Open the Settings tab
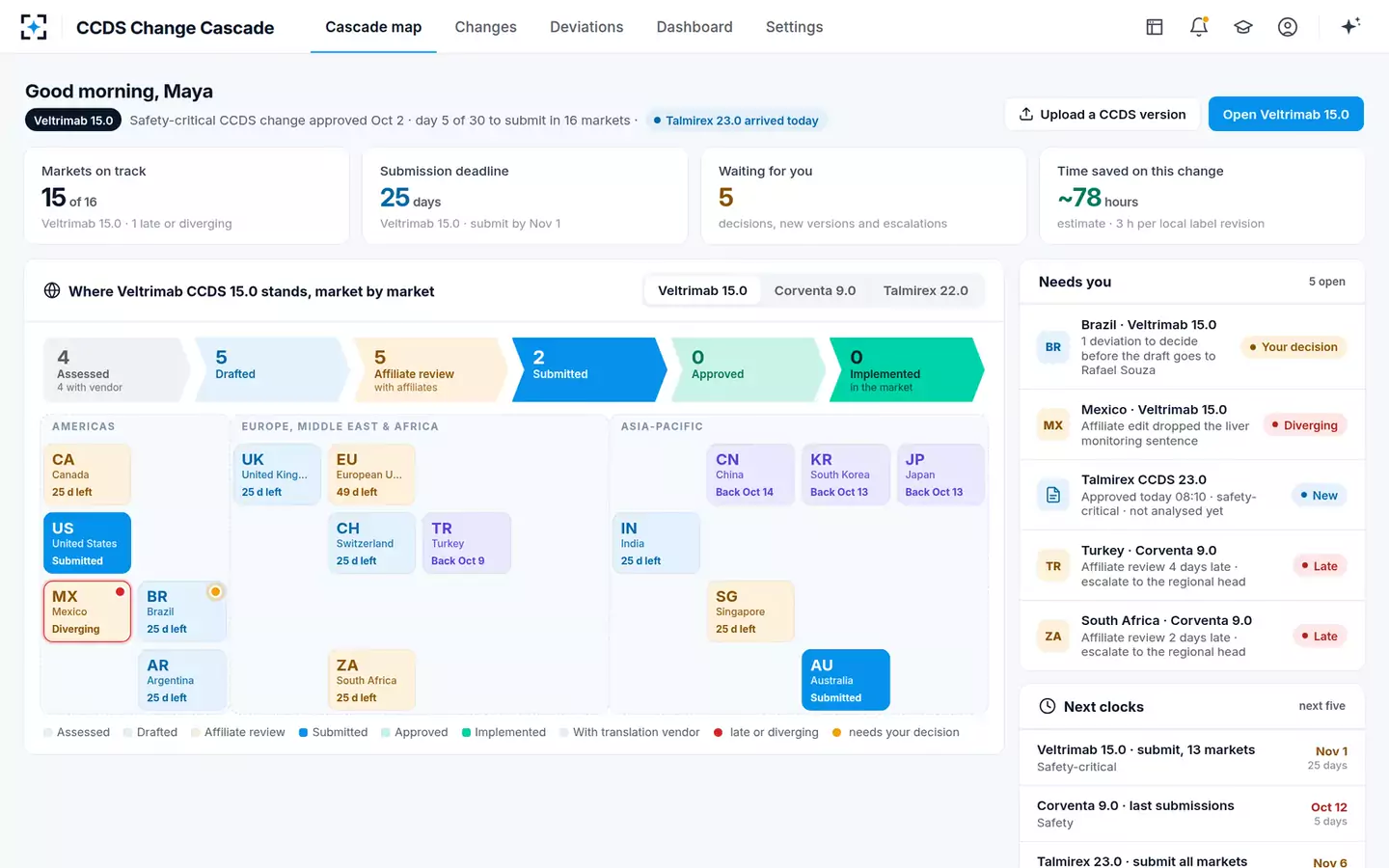The width and height of the screenshot is (1389, 868). click(795, 27)
